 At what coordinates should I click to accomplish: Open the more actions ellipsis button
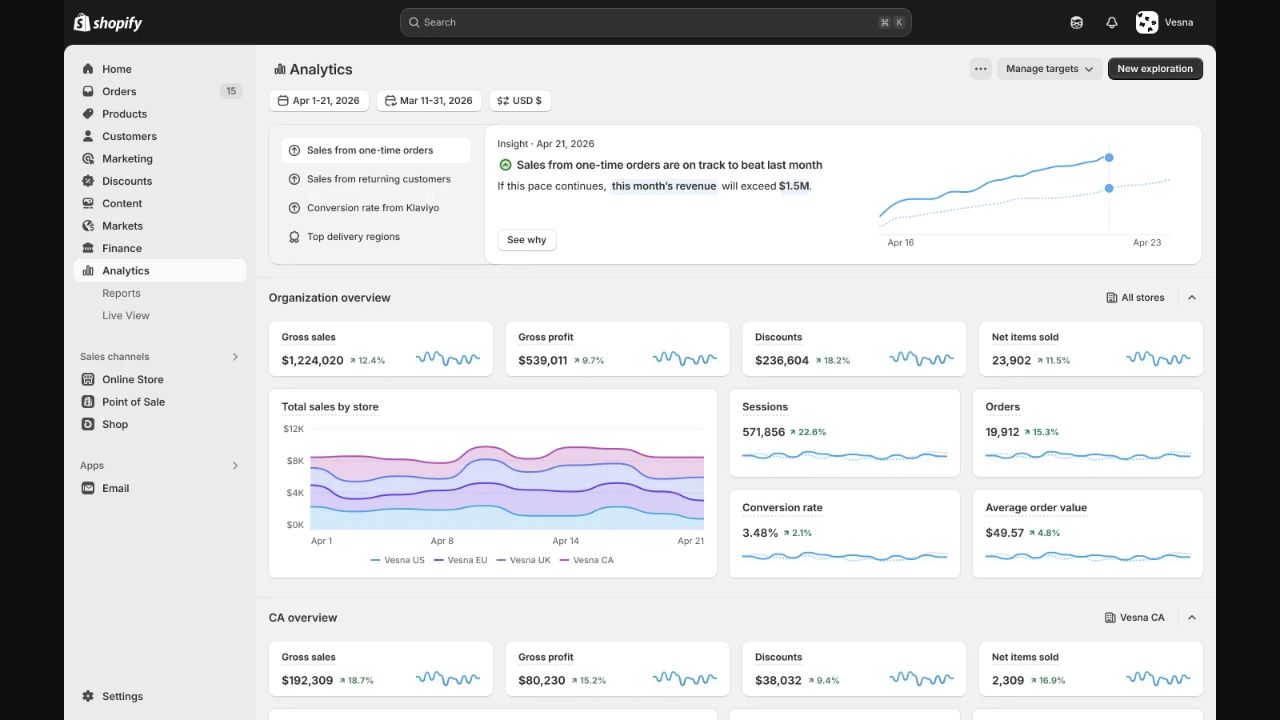[980, 69]
